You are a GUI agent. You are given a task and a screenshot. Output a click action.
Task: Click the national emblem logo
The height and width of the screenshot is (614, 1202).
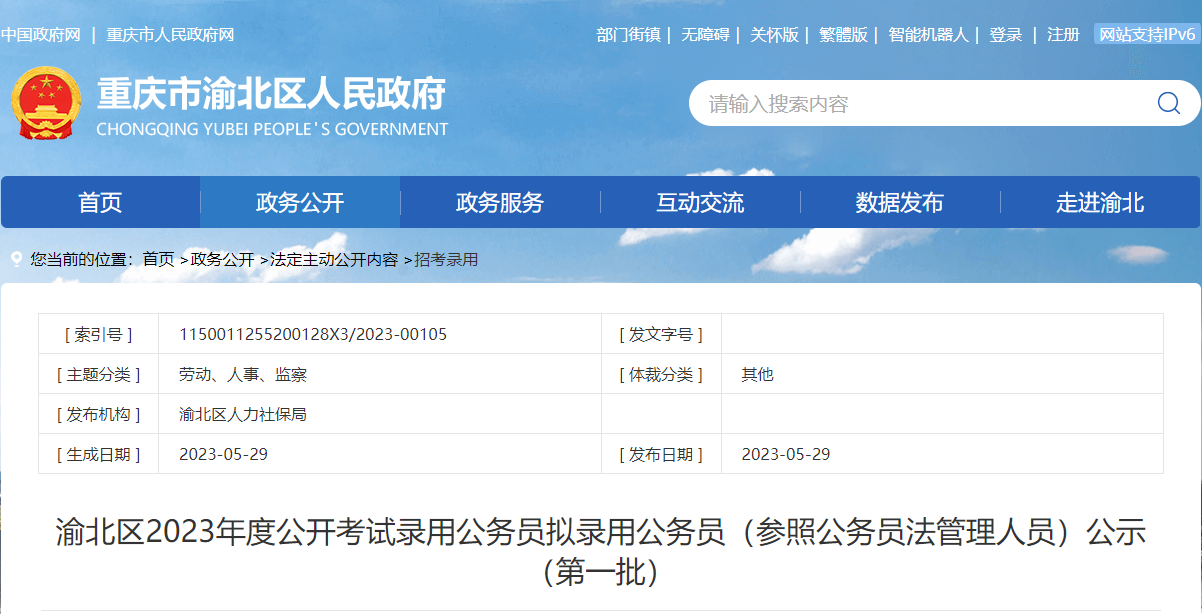(x=45, y=103)
